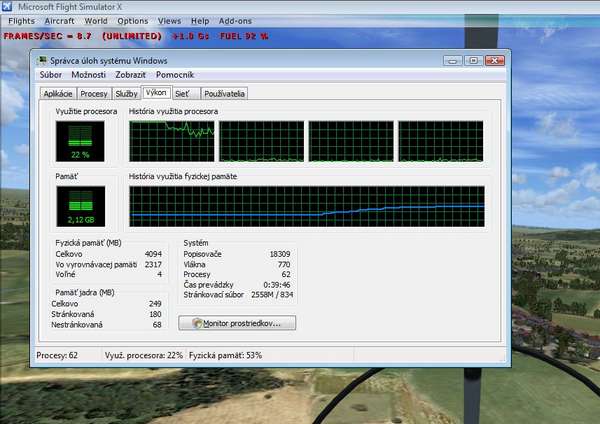Click the Celkovo value 4094
The height and width of the screenshot is (424, 600).
[x=153, y=254]
